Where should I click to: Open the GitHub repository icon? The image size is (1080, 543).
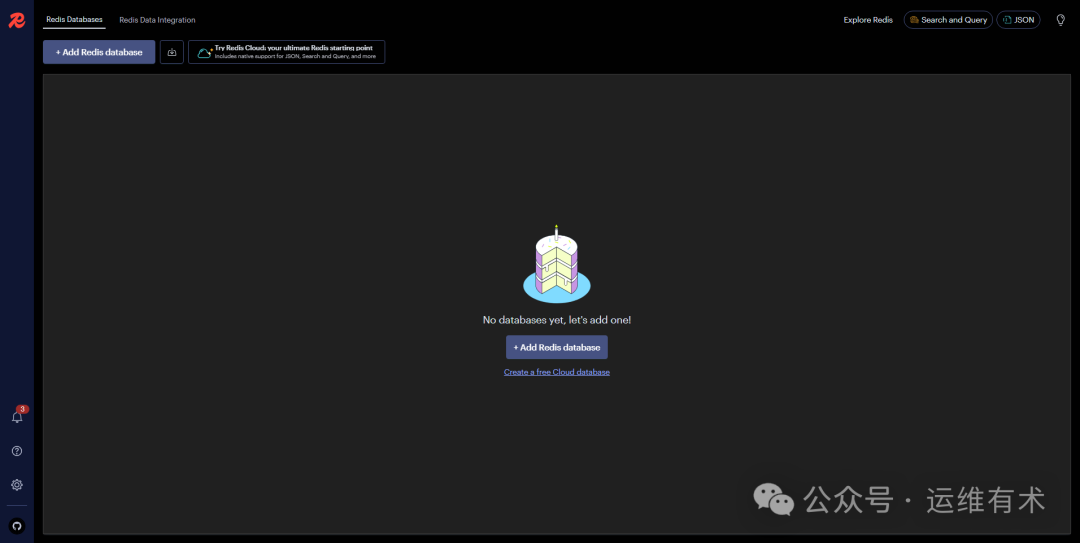(17, 526)
